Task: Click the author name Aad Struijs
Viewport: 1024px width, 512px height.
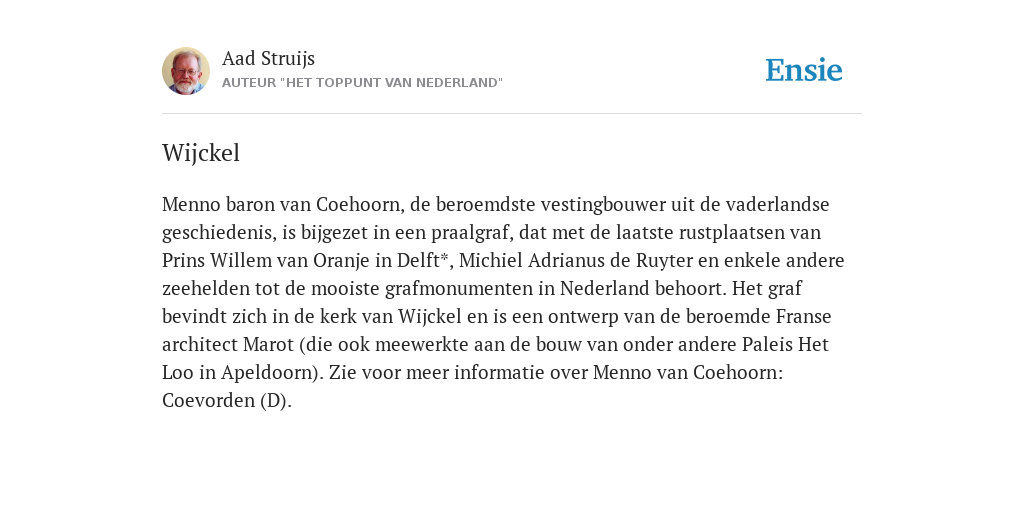Action: pos(268,59)
